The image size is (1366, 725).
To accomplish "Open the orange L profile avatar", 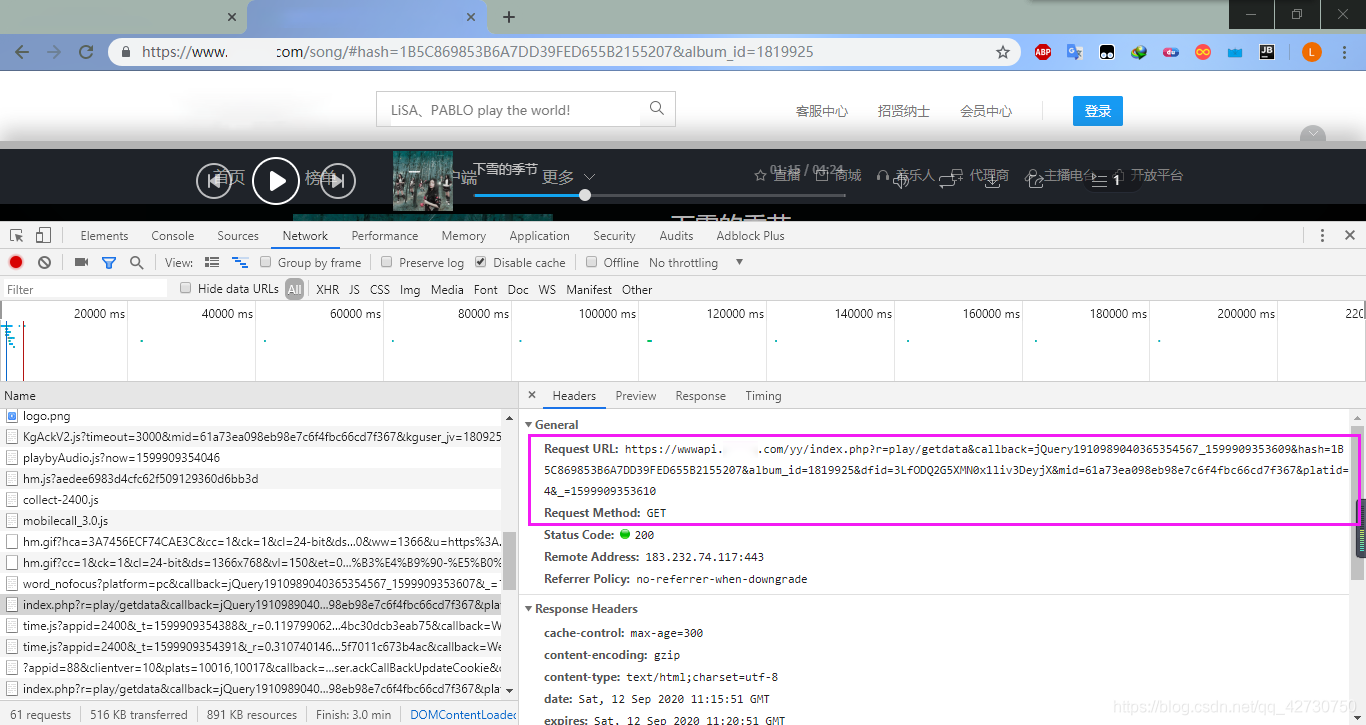I will tap(1312, 52).
